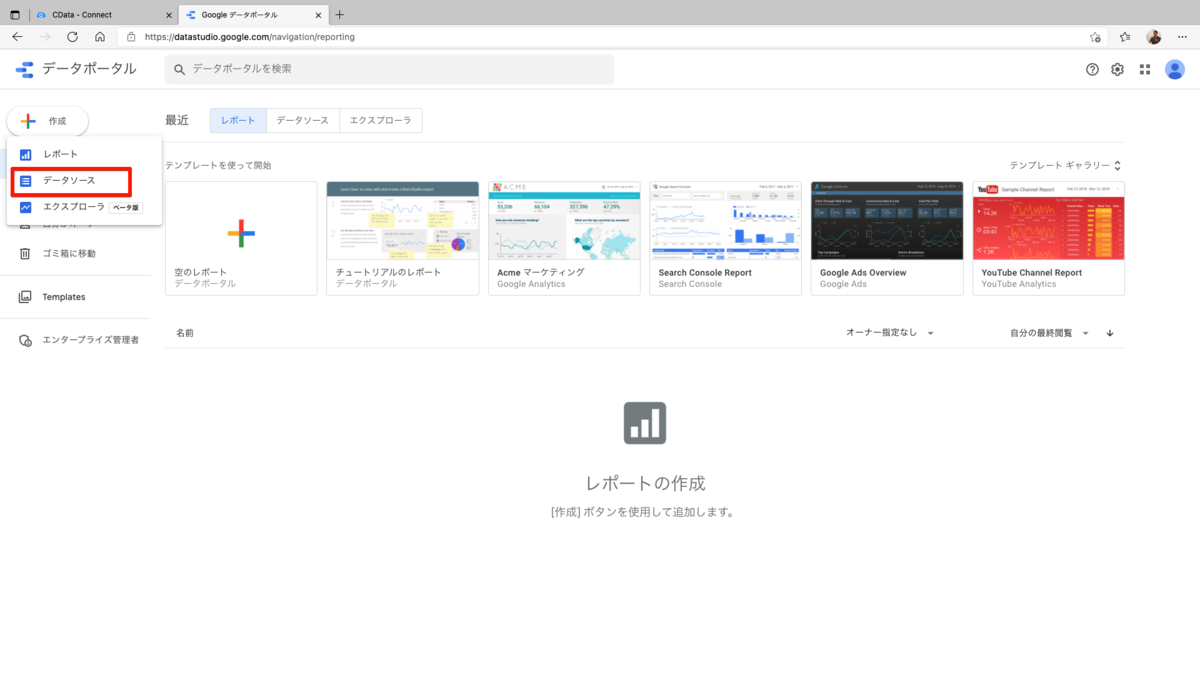
Task: Open the 空のレポート blank template
Action: point(241,238)
